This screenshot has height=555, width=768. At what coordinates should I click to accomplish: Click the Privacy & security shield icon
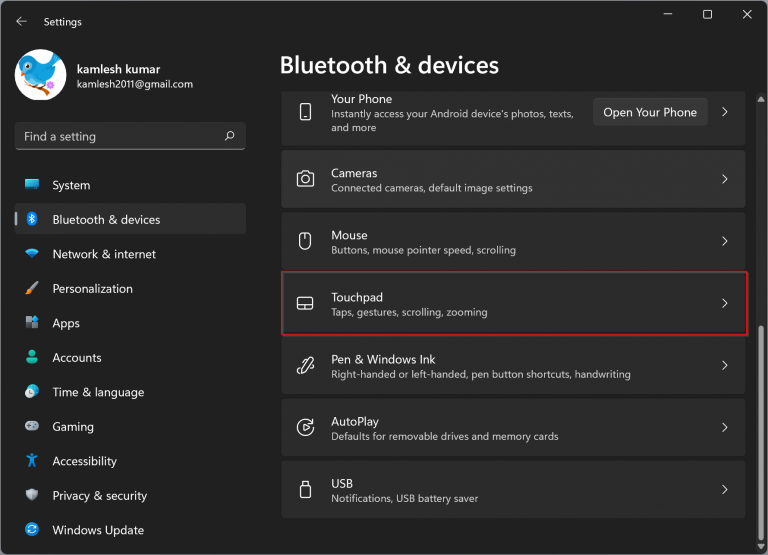(32, 495)
